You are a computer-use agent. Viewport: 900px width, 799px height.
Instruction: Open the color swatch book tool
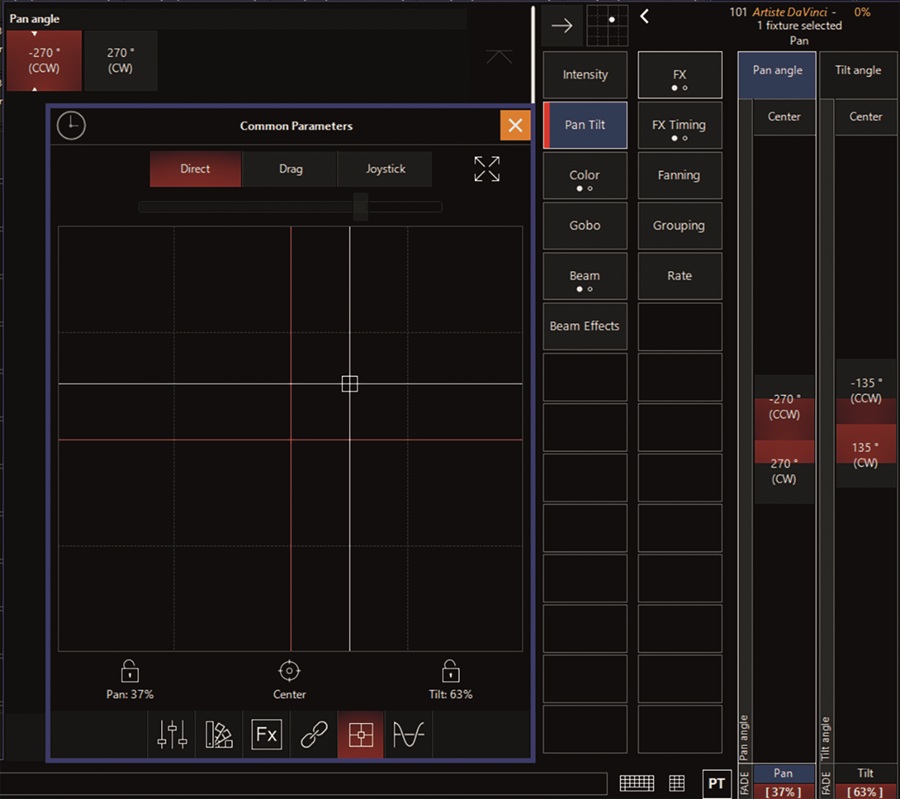219,735
